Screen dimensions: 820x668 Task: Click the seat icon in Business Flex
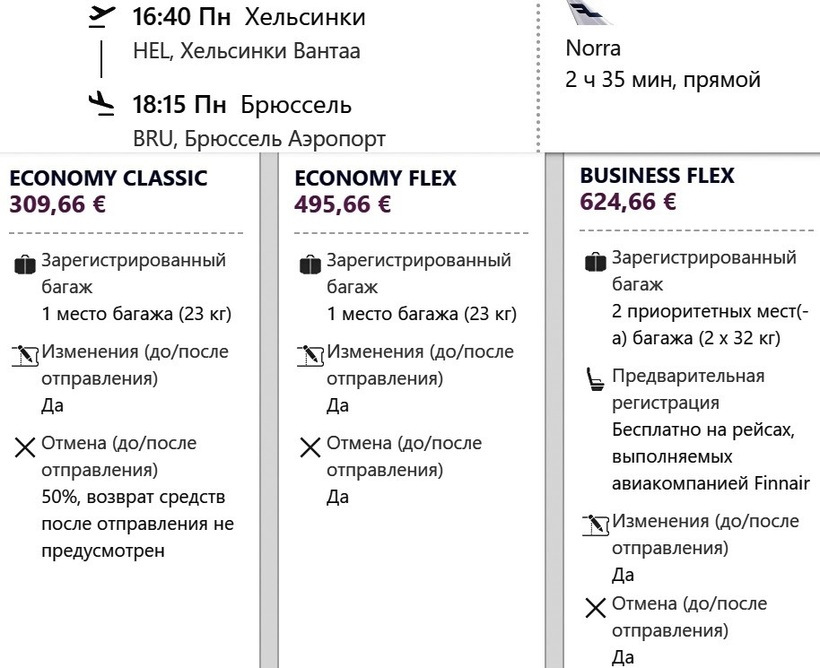tap(596, 379)
